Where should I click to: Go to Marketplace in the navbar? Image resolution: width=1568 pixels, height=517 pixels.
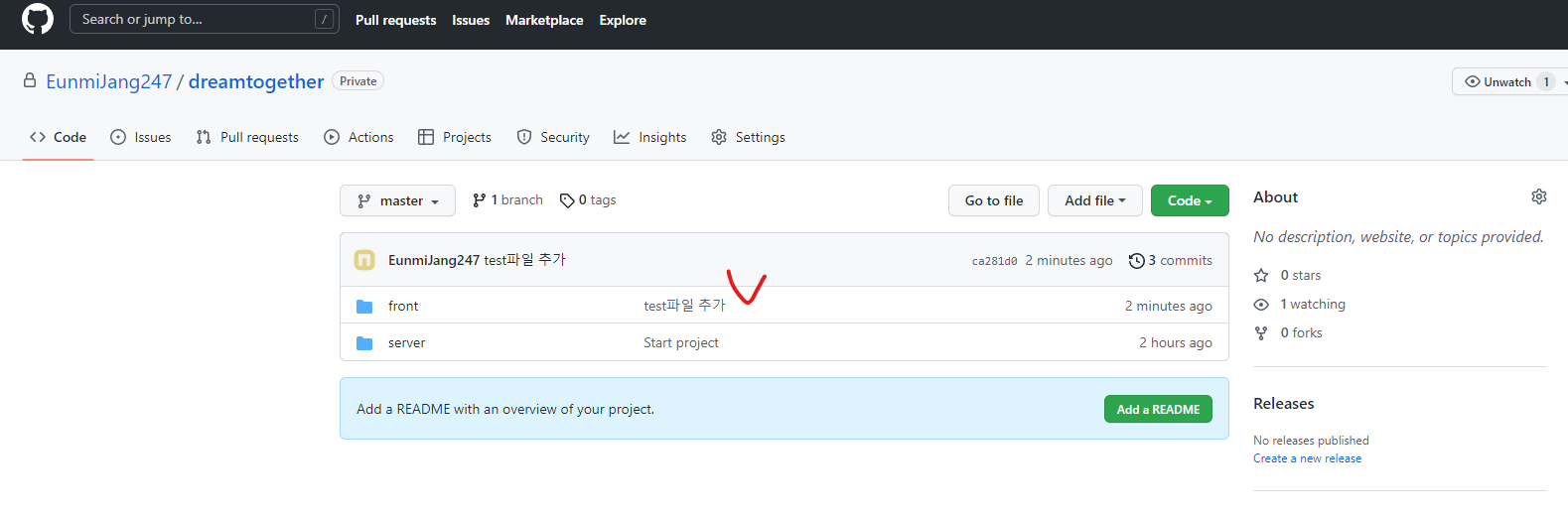[544, 20]
